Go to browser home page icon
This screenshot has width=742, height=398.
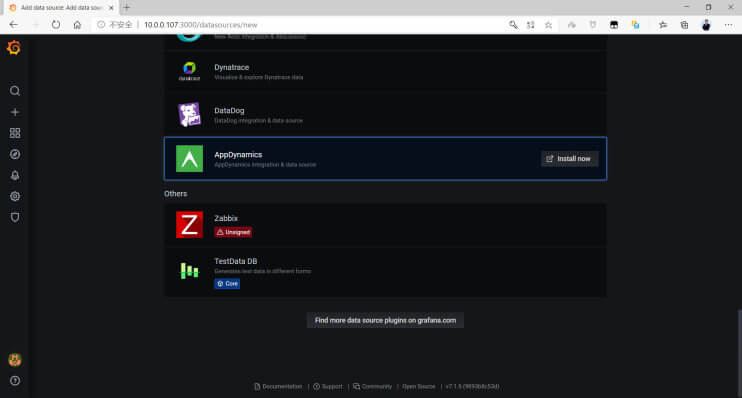(x=77, y=25)
